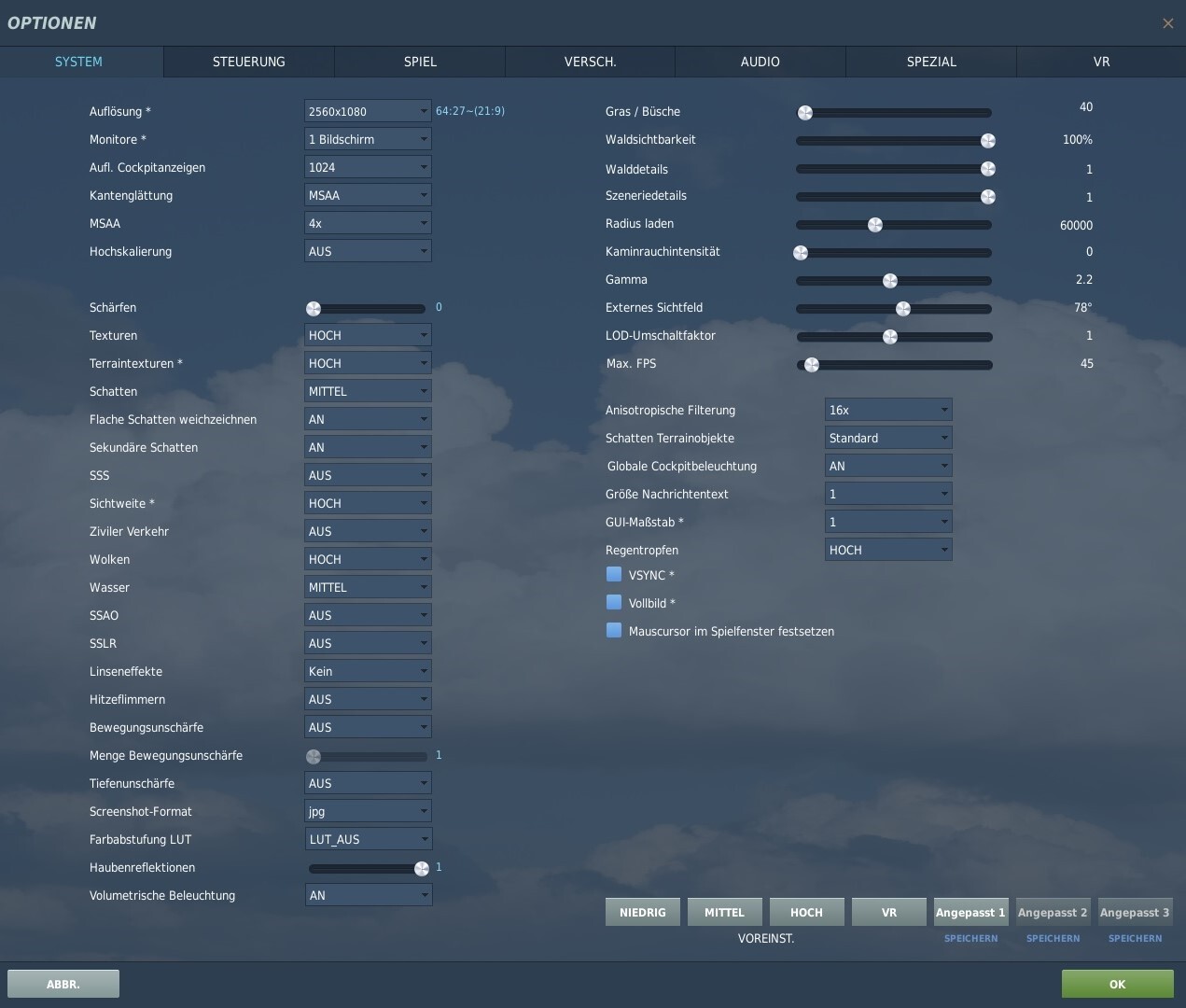Open Aufl. Cockpitanzeigen dropdown
1186x1008 pixels.
(x=368, y=167)
